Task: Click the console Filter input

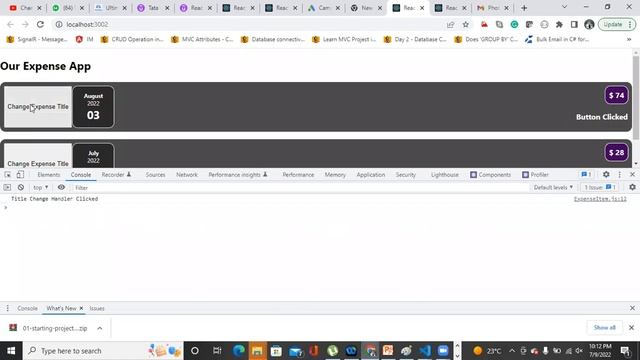Action: 300,188
